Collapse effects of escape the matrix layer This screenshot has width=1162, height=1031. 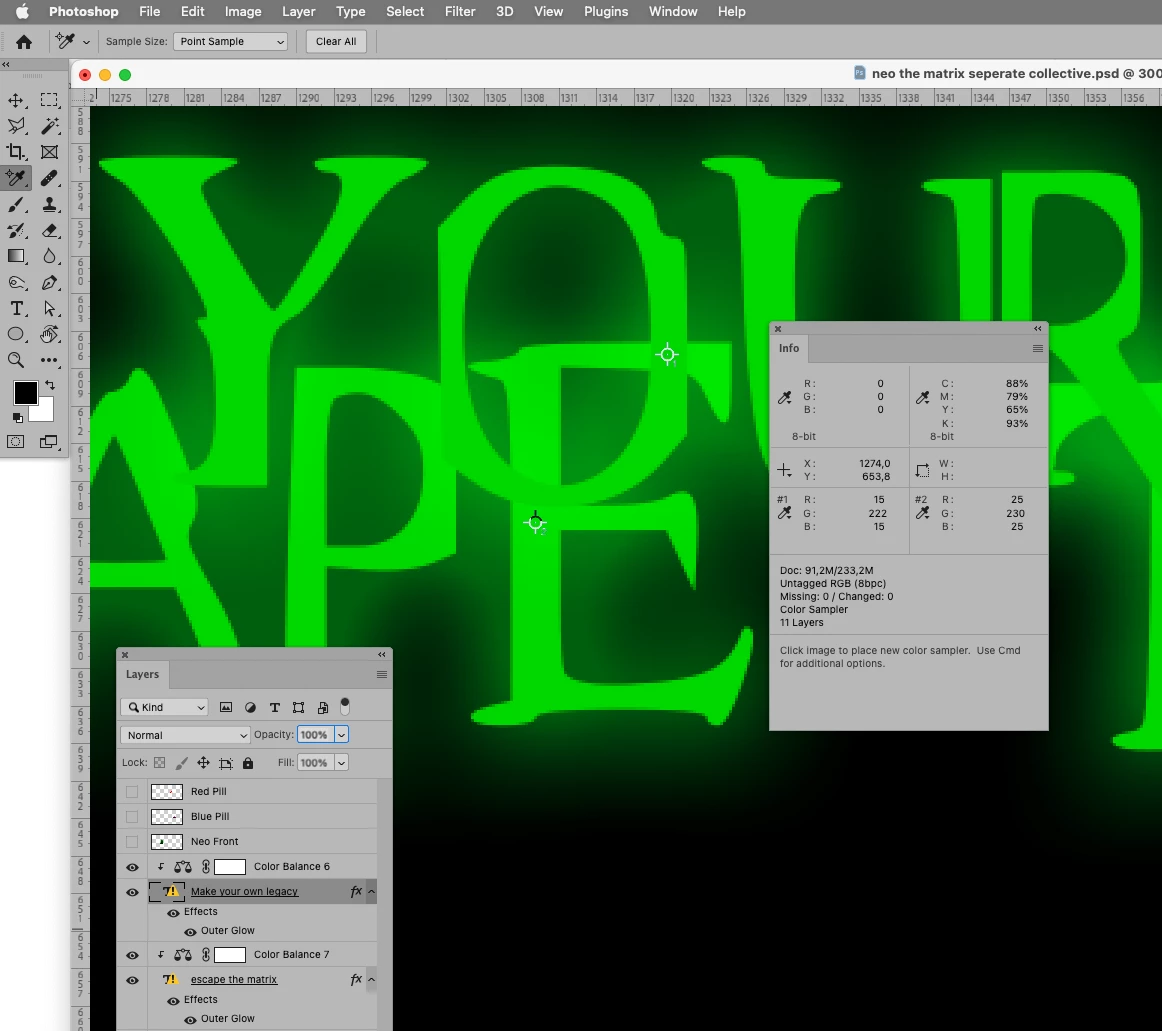371,980
